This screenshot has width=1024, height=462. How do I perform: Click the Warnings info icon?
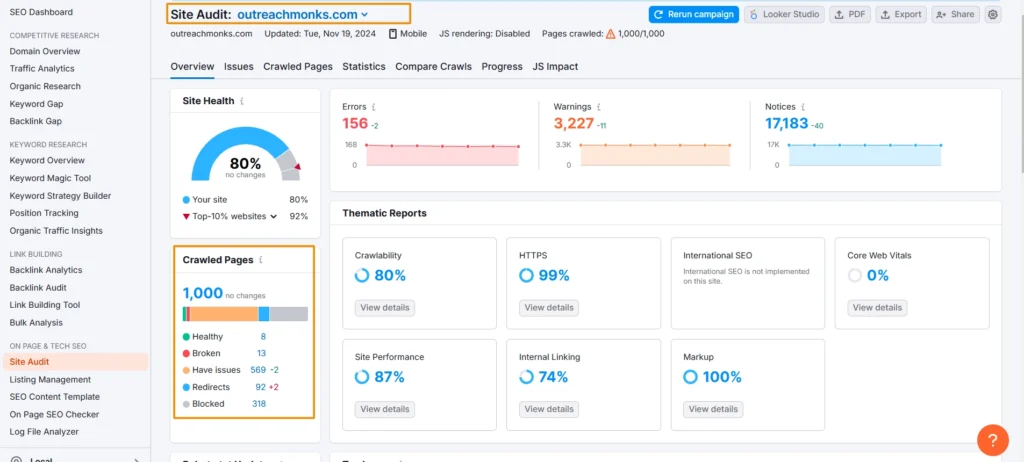tap(598, 107)
